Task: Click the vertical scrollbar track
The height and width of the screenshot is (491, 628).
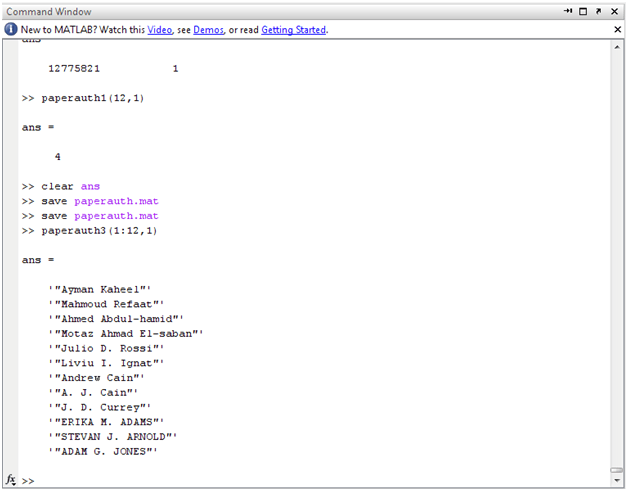Action: point(617,250)
